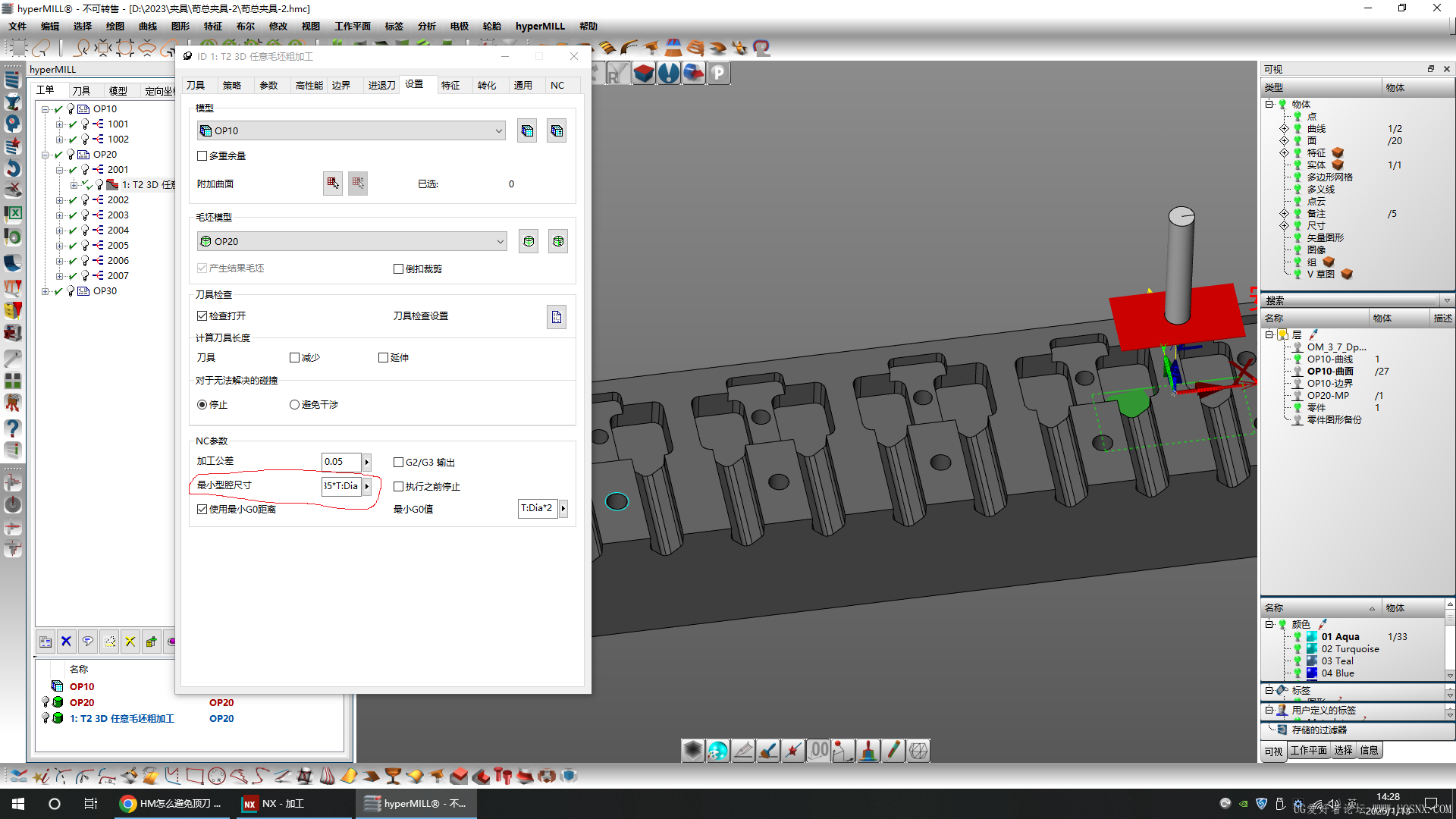Click the yellow X icon in job list toolbar
Screen dimensions: 1456x819
pos(130,642)
